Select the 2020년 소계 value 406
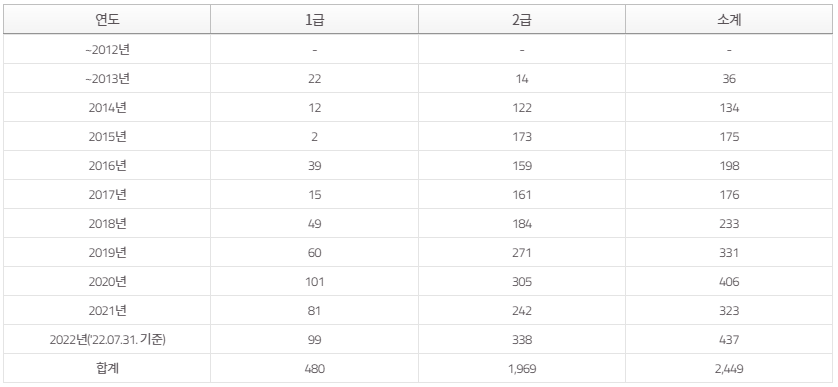This screenshot has height=387, width=838. point(729,281)
